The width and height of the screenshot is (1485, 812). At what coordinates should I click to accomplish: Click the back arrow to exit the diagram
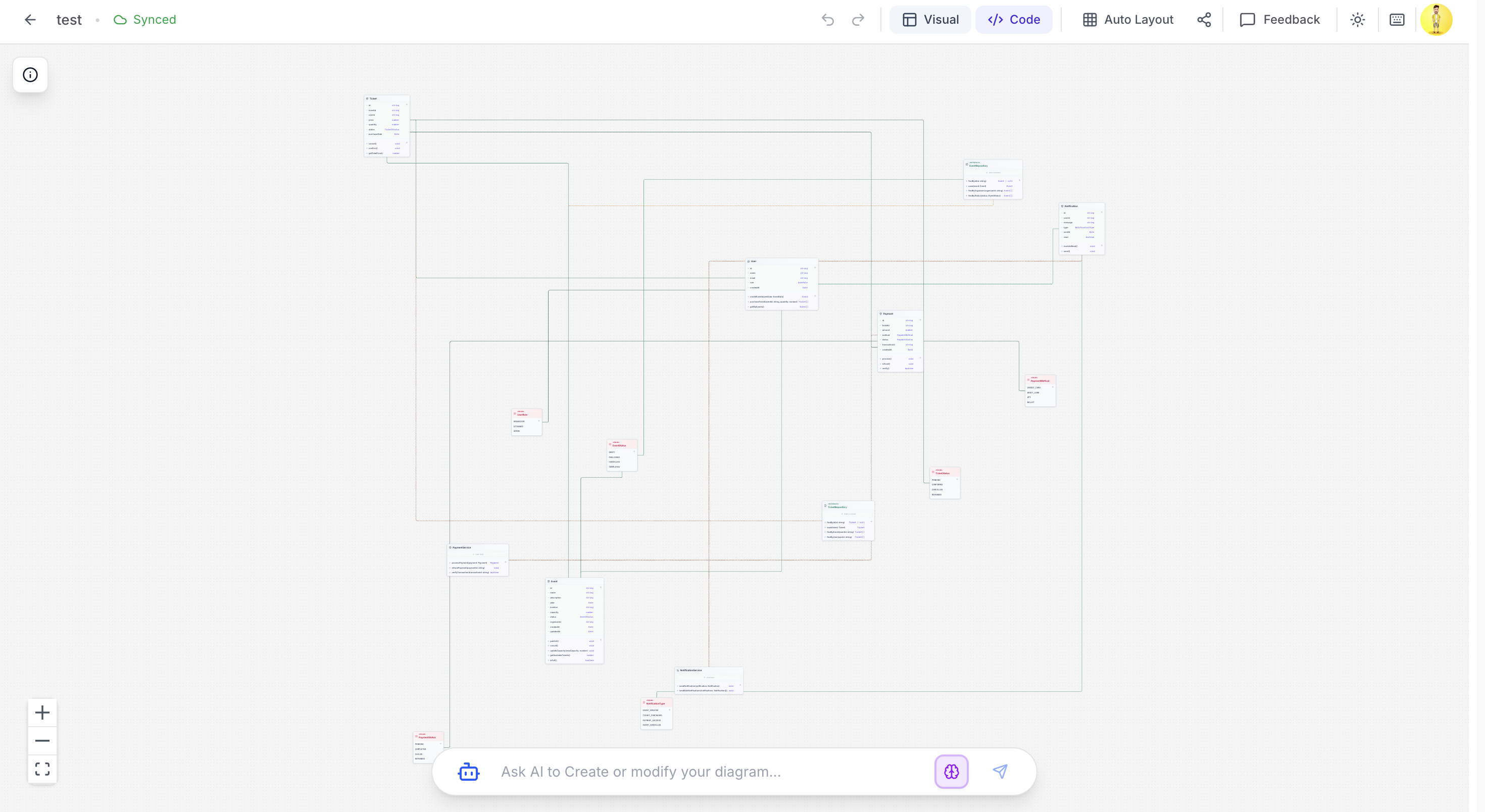(x=30, y=19)
